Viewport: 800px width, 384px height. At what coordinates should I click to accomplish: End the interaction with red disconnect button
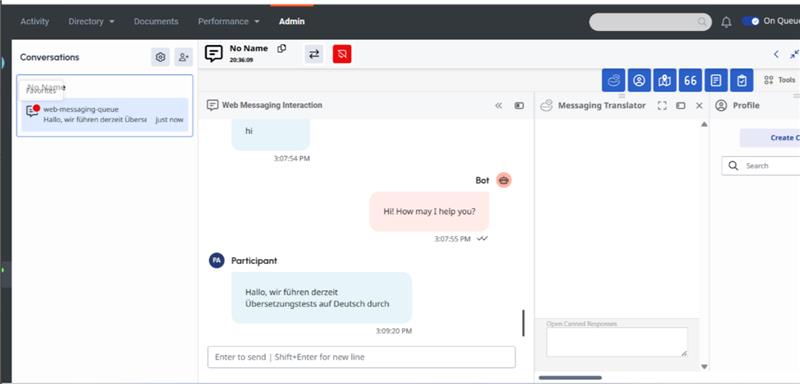point(342,54)
